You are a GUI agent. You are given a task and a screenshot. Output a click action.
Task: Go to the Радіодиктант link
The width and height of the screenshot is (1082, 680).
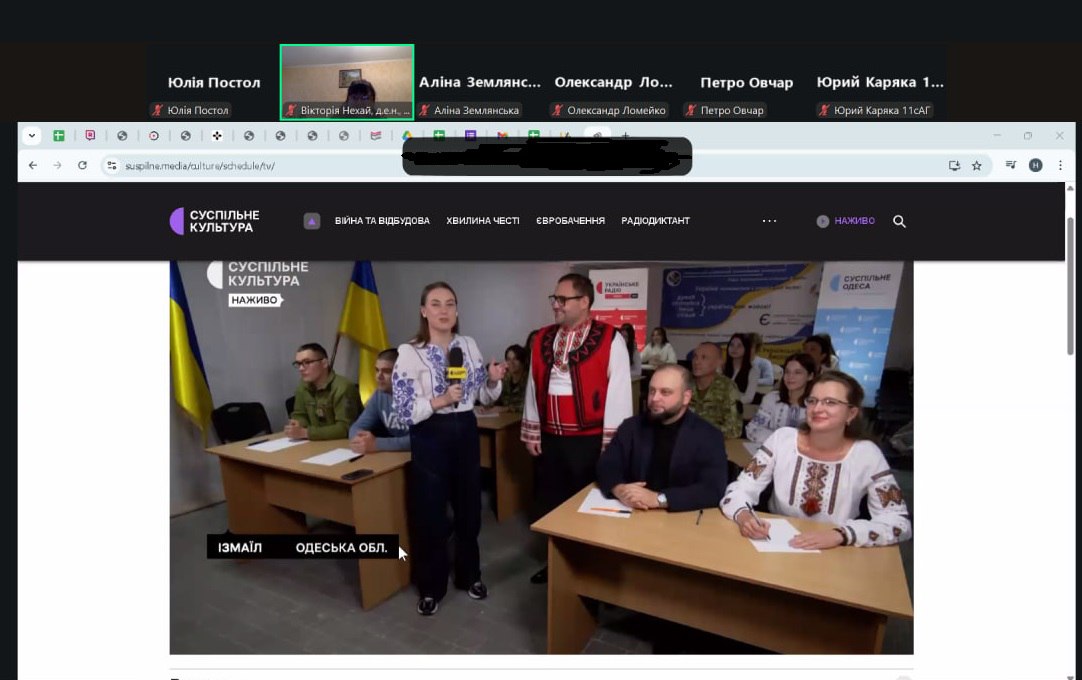pos(655,221)
